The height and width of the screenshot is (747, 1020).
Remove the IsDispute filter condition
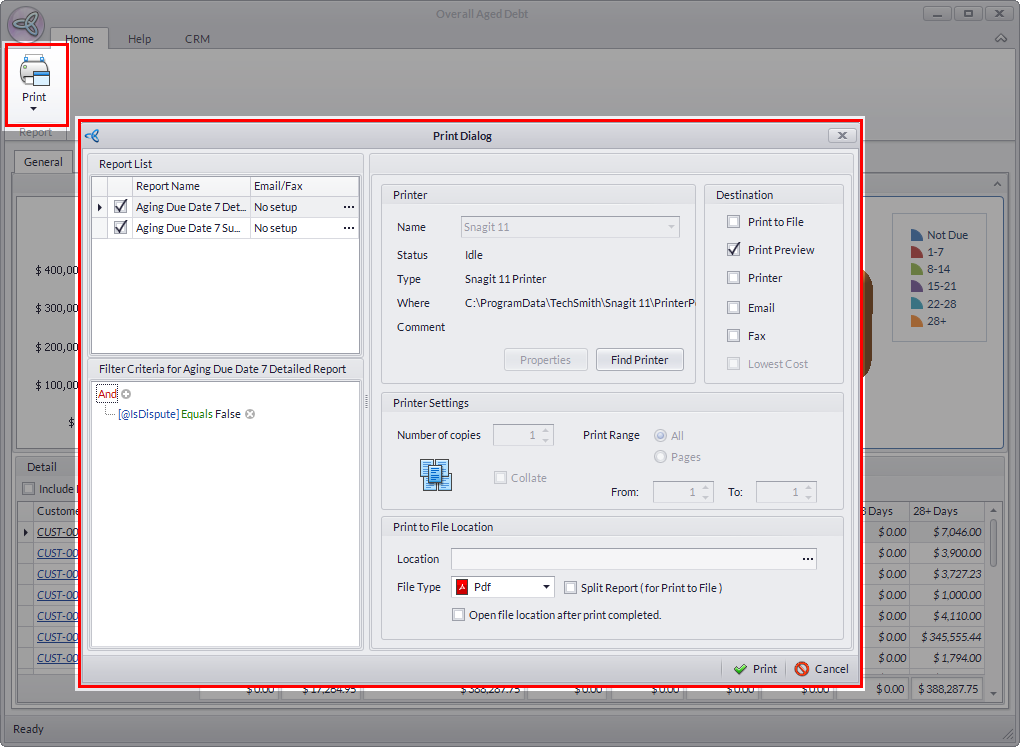coord(250,414)
